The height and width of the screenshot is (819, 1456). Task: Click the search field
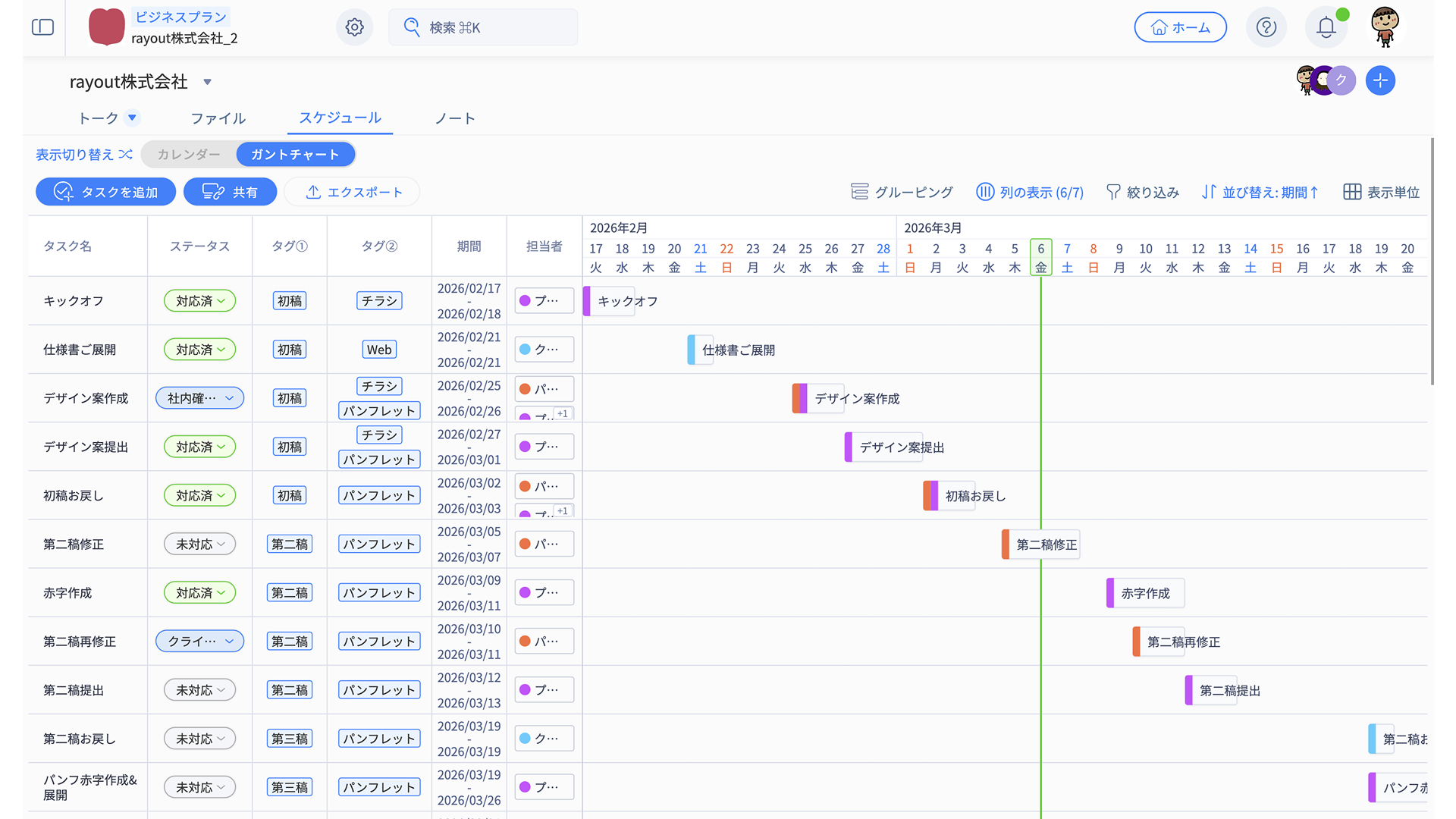(483, 27)
